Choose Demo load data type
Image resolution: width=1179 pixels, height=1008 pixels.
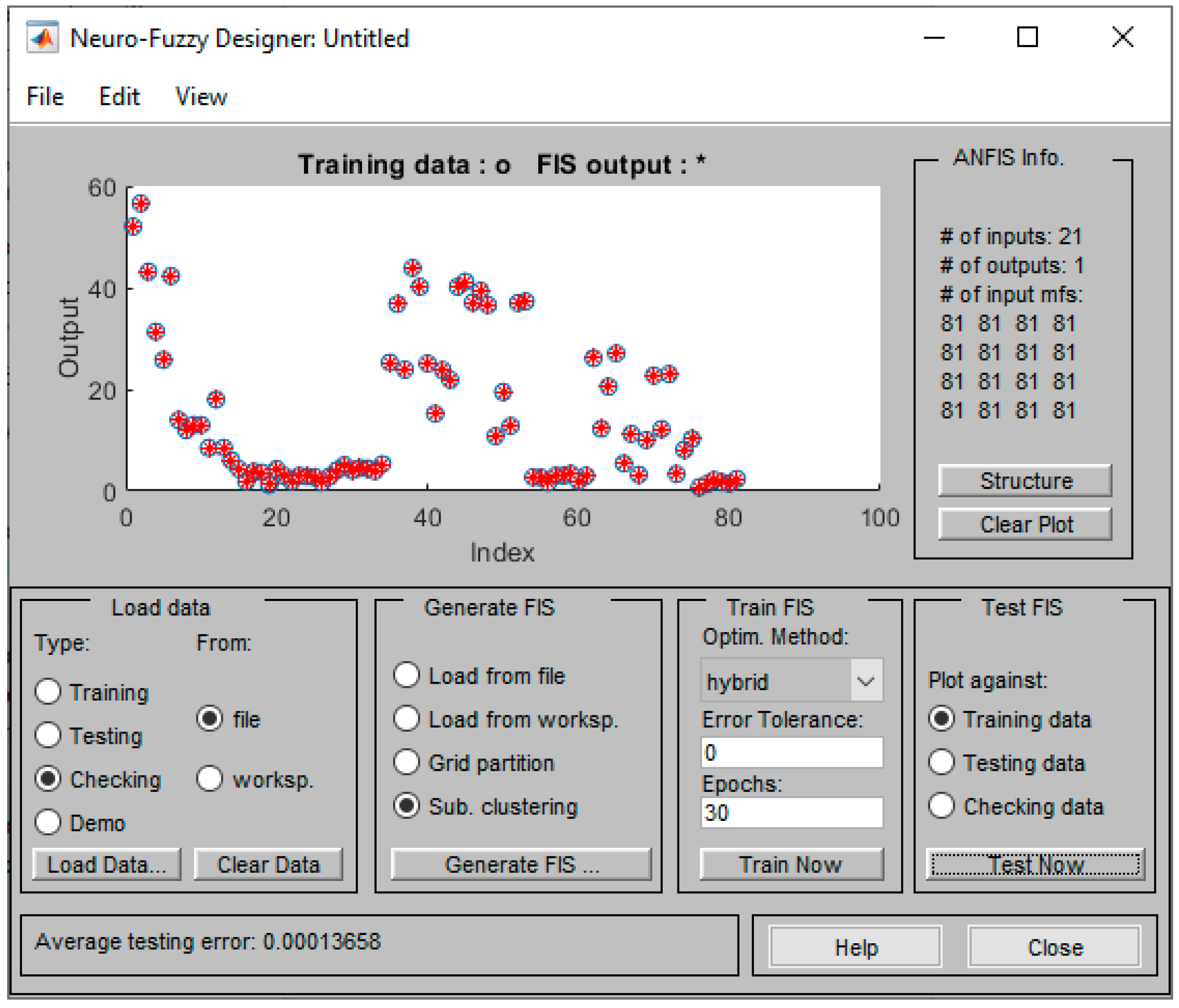[48, 823]
